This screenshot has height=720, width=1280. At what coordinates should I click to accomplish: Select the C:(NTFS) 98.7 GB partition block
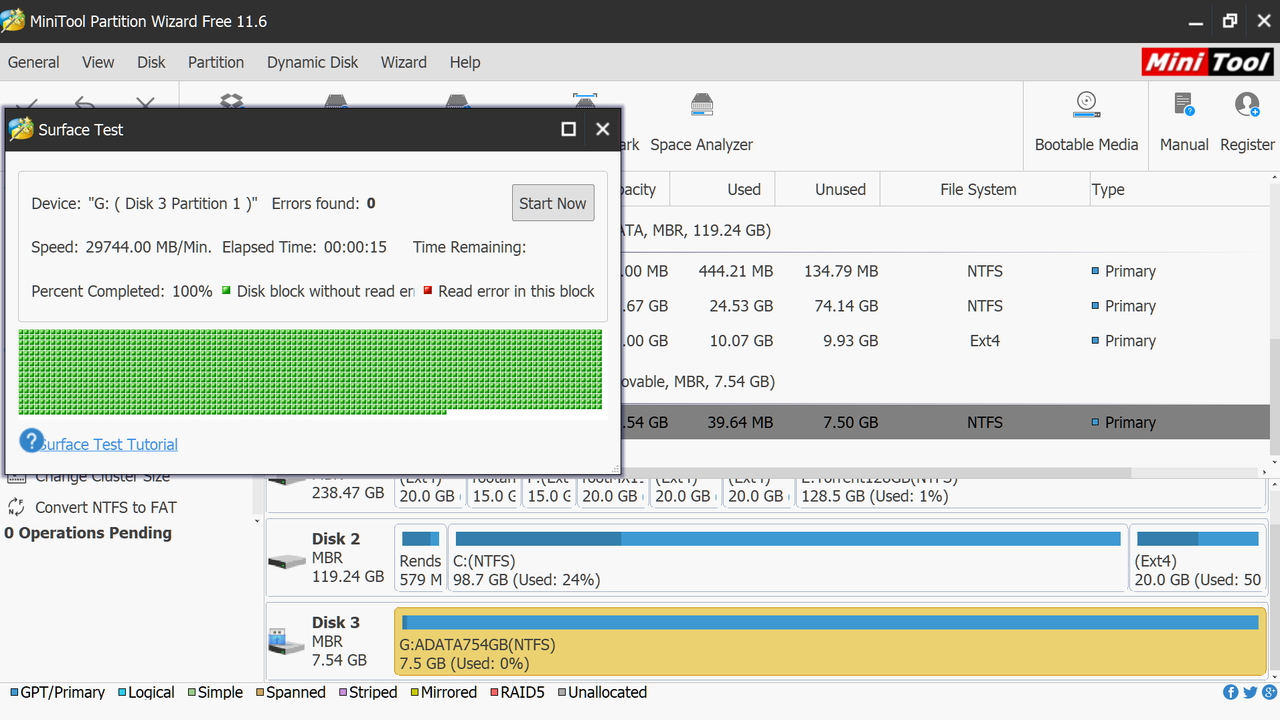click(x=788, y=558)
